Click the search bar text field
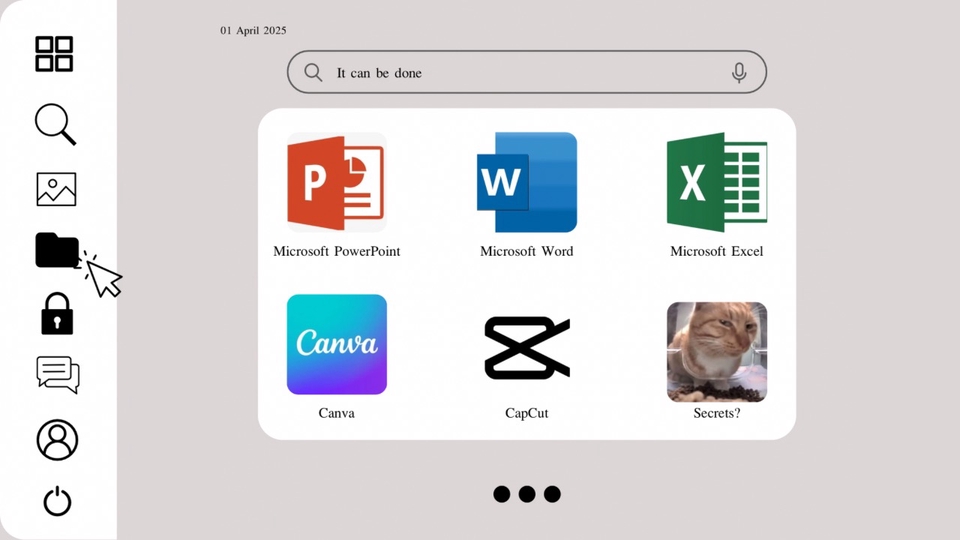 click(520, 73)
